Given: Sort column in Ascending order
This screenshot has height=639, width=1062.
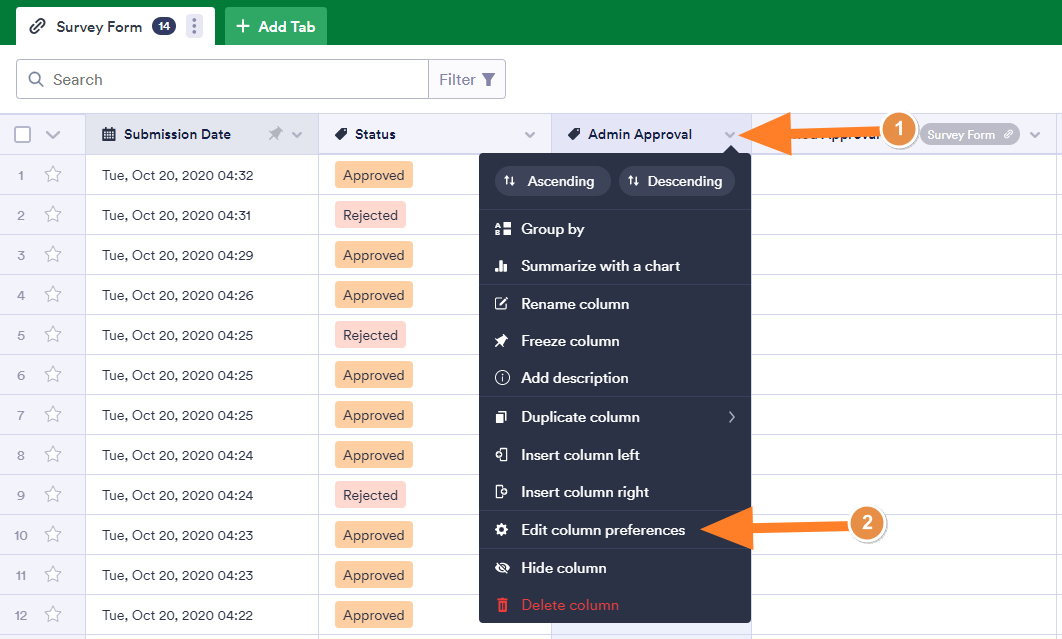Looking at the screenshot, I should pyautogui.click(x=550, y=181).
